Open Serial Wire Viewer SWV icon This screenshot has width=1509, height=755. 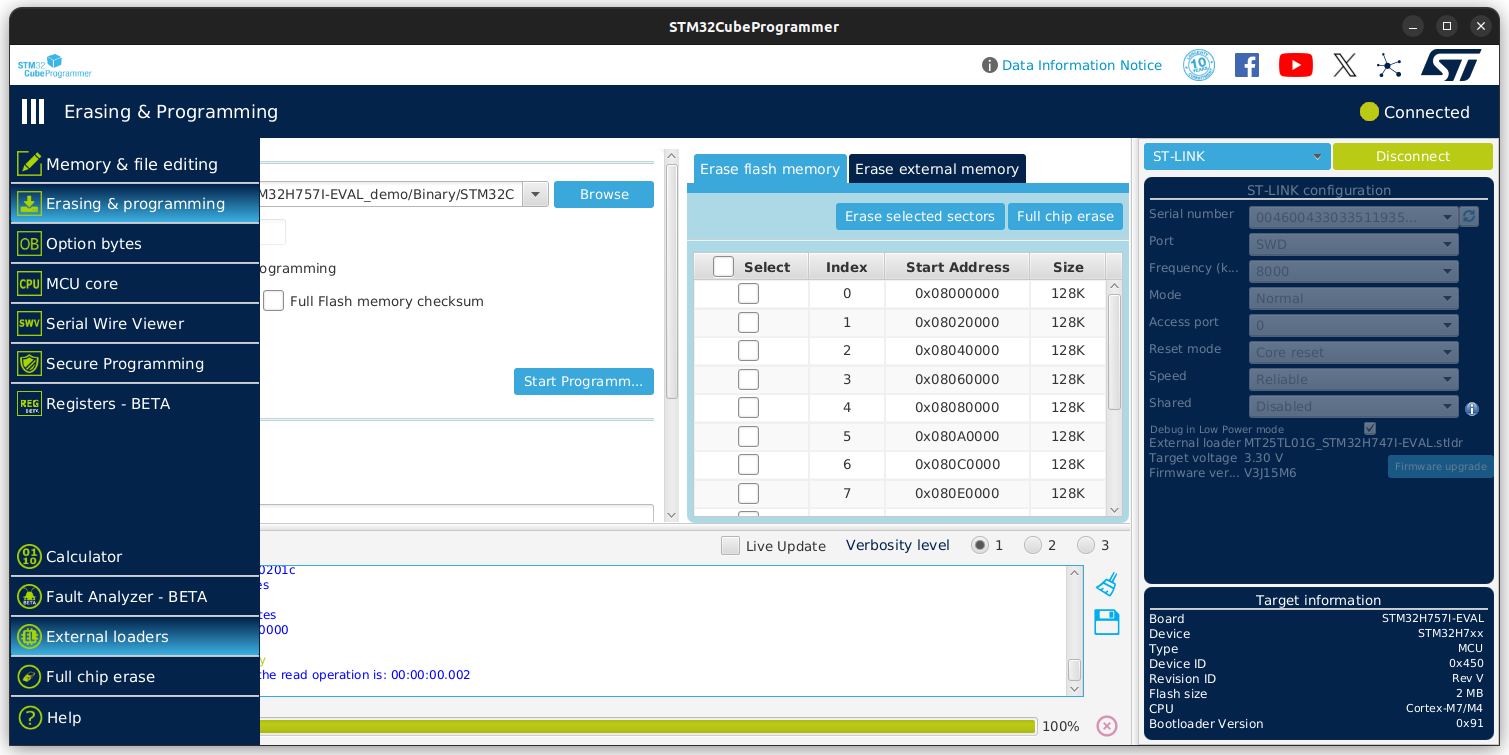[29, 323]
